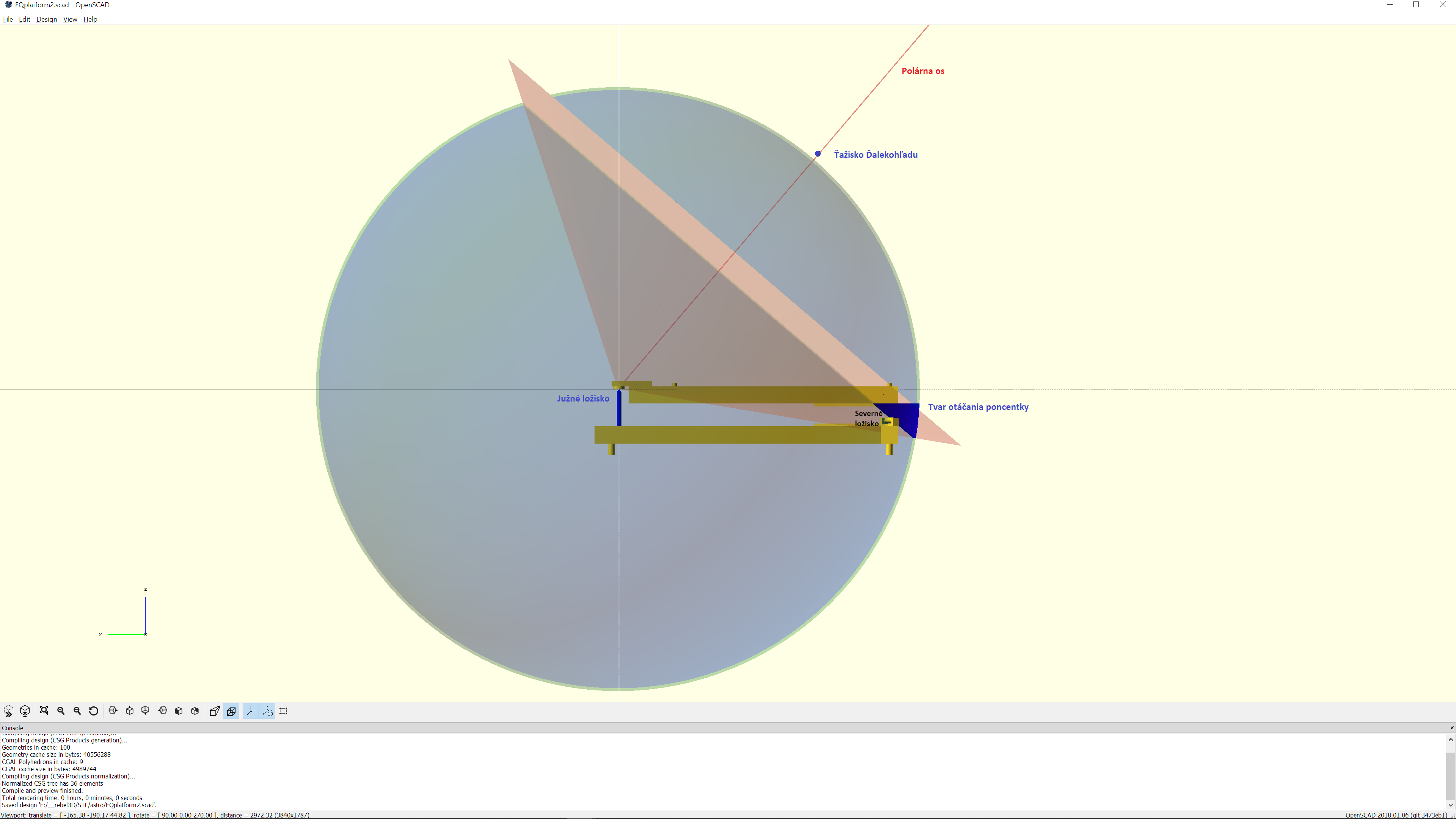Click 'Compile and preview finished.' line
Image resolution: width=1456 pixels, height=819 pixels.
click(x=42, y=791)
